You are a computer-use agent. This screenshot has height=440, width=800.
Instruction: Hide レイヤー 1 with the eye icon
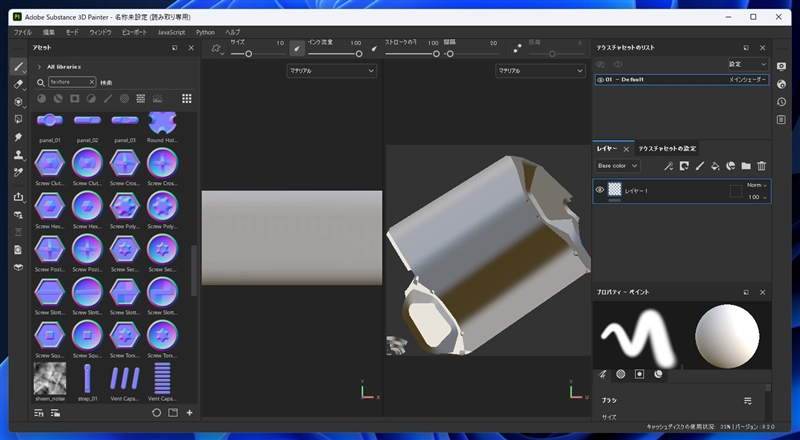point(600,189)
